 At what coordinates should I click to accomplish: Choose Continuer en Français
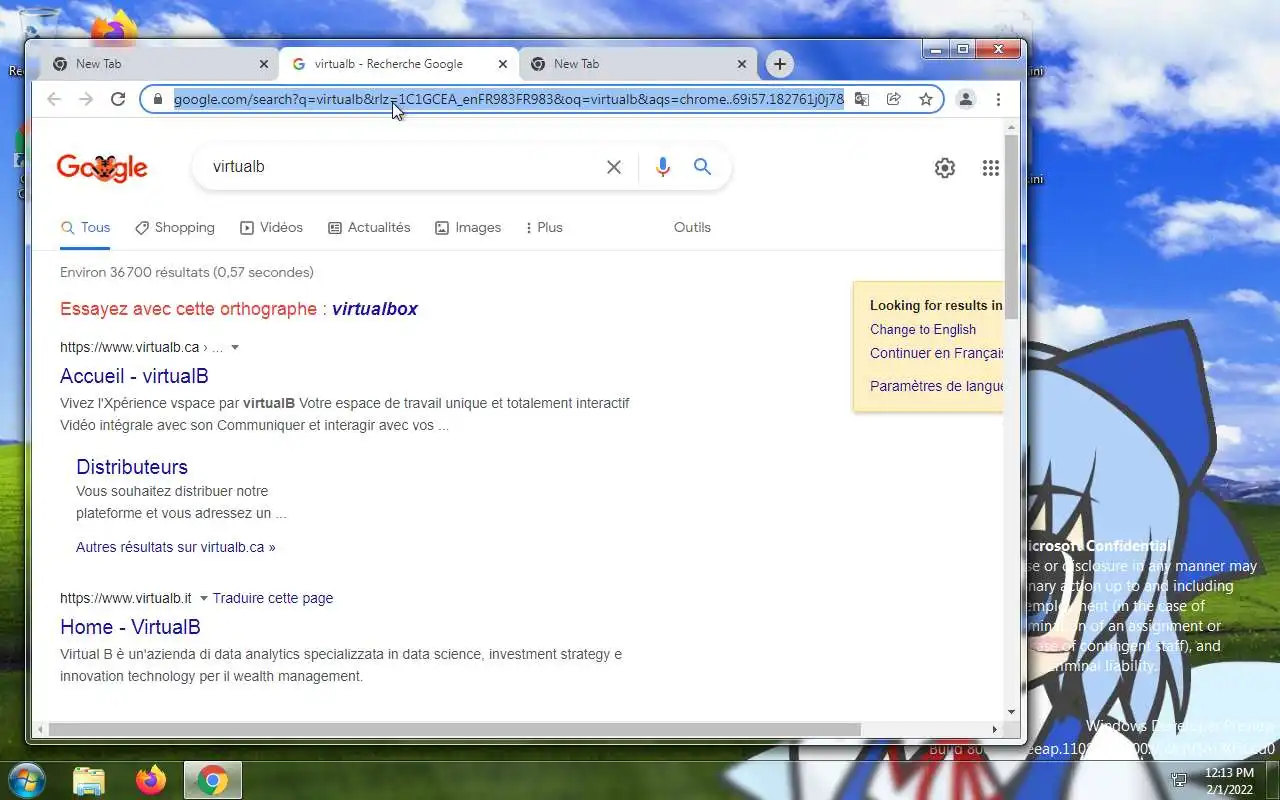tap(936, 354)
